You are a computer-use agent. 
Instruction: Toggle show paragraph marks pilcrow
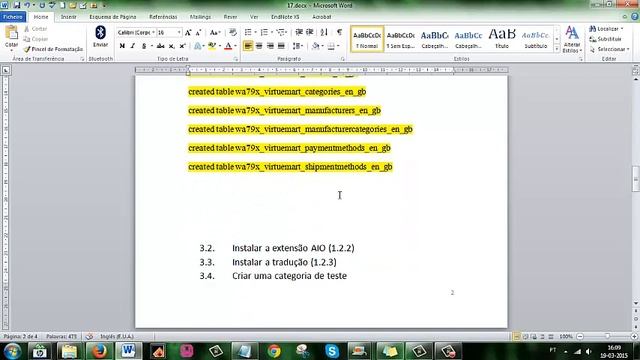point(339,32)
